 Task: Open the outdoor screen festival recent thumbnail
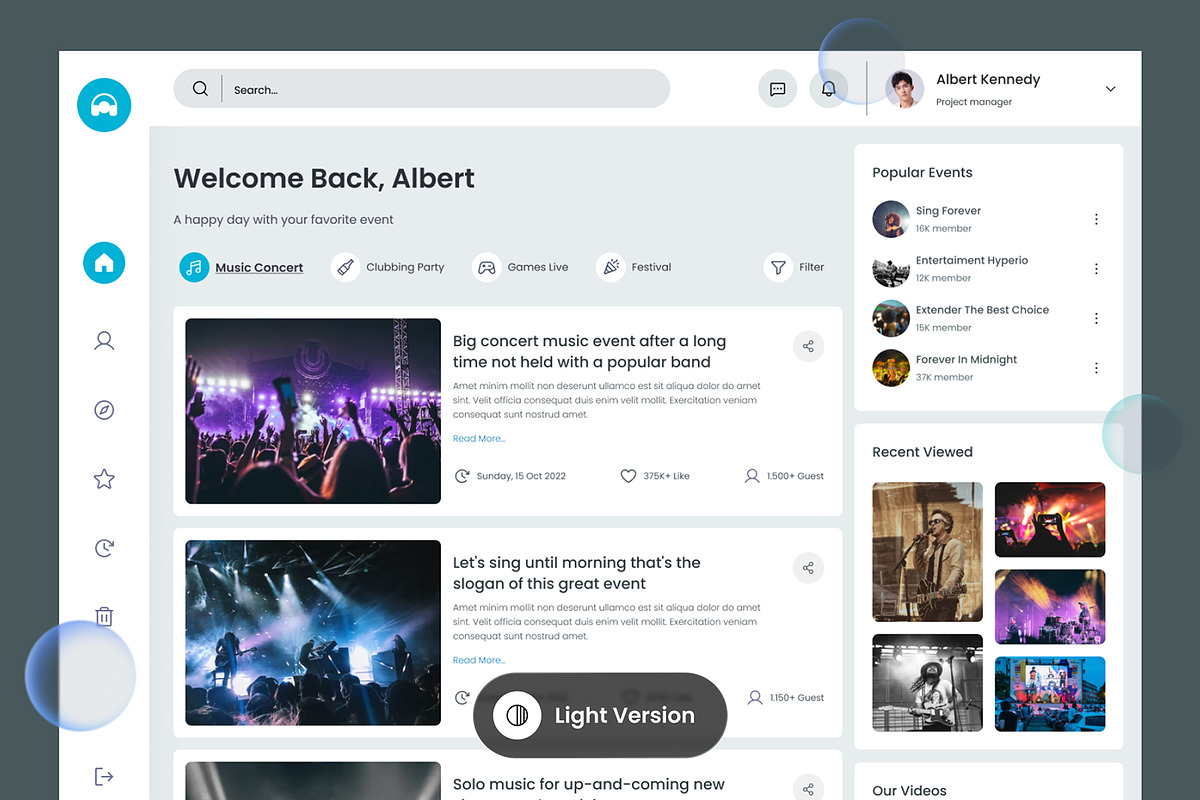coord(1050,694)
